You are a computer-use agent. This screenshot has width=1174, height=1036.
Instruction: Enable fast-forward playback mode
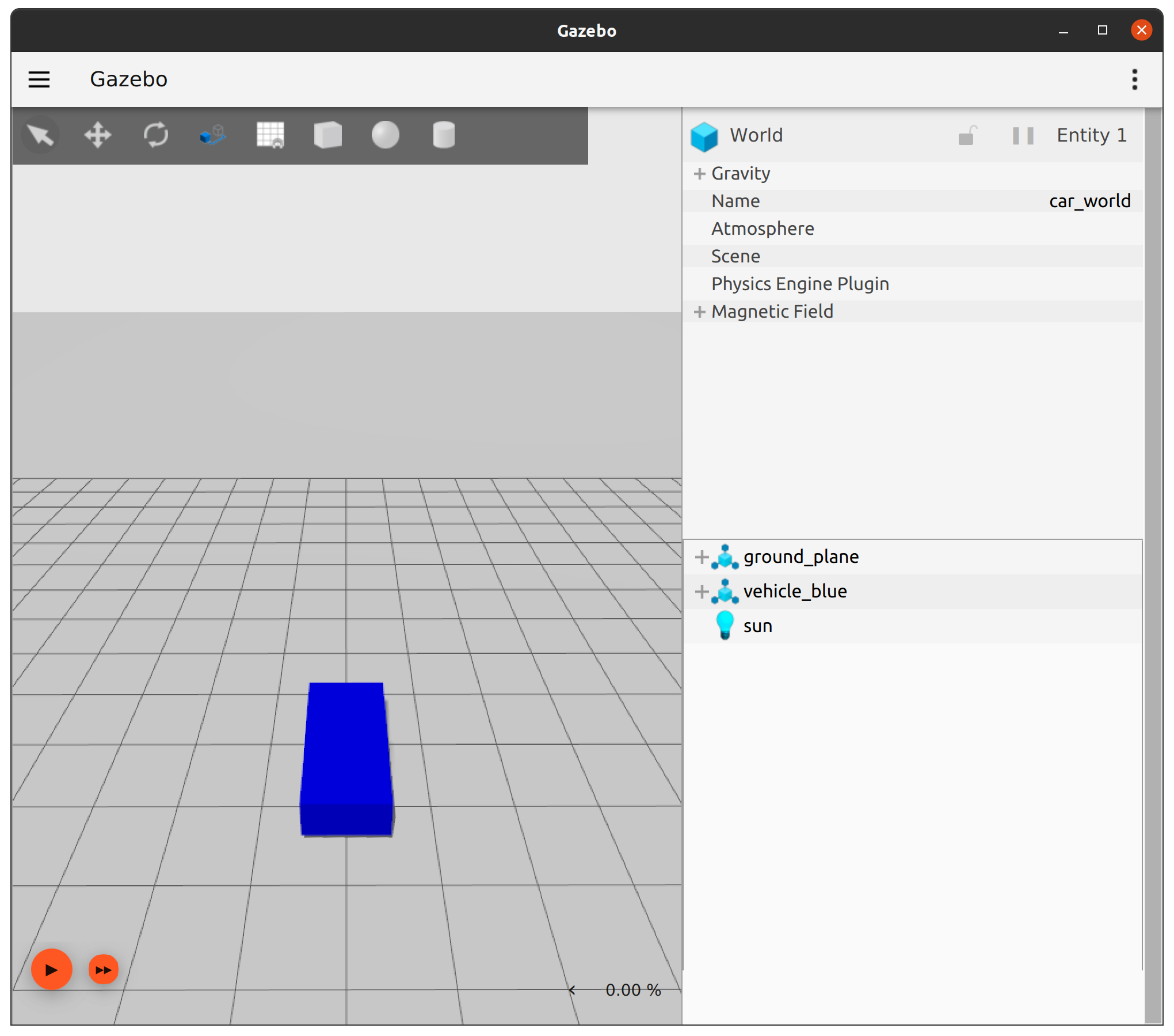(x=103, y=969)
